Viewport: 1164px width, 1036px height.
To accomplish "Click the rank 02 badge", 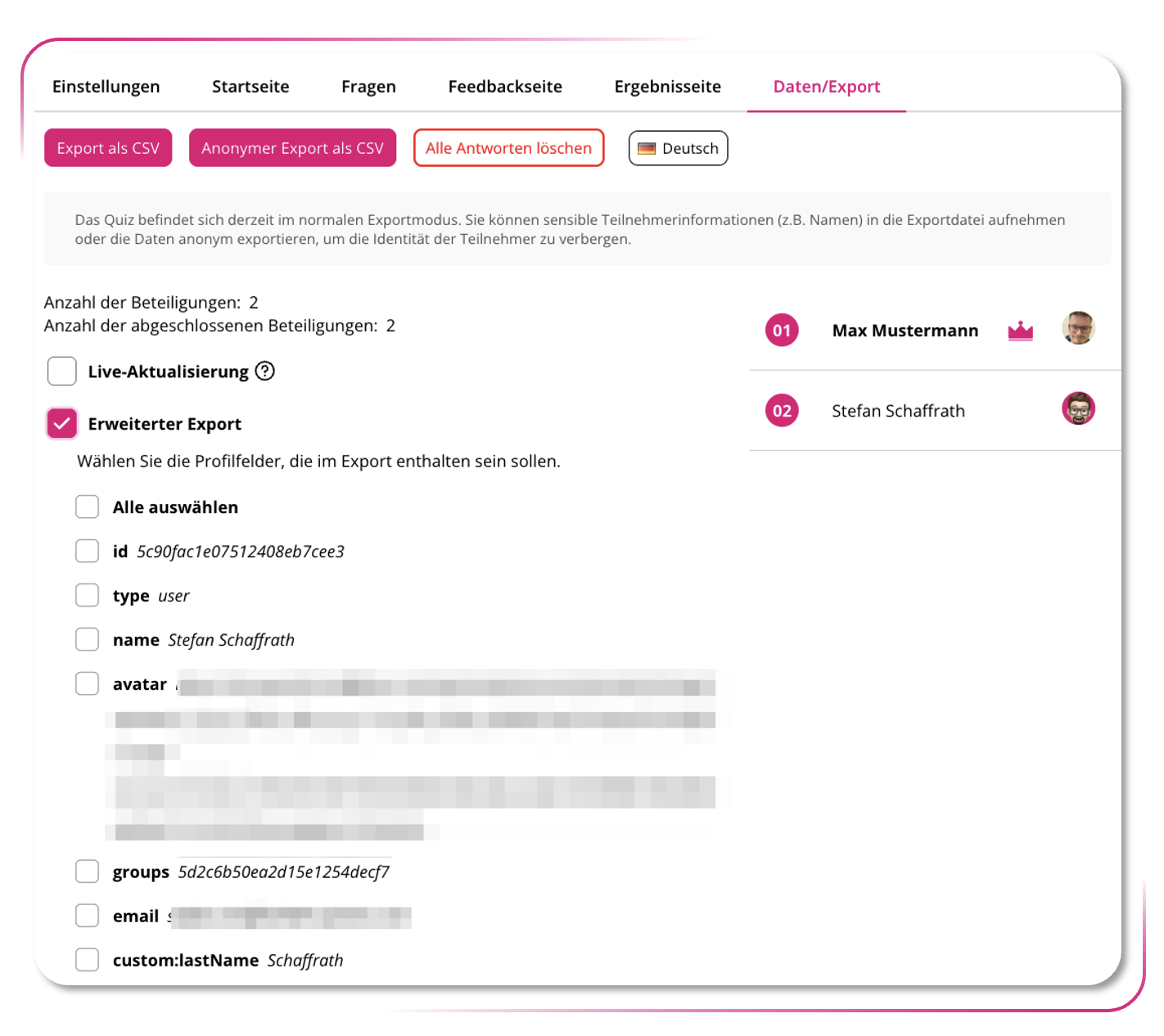I will coord(782,411).
